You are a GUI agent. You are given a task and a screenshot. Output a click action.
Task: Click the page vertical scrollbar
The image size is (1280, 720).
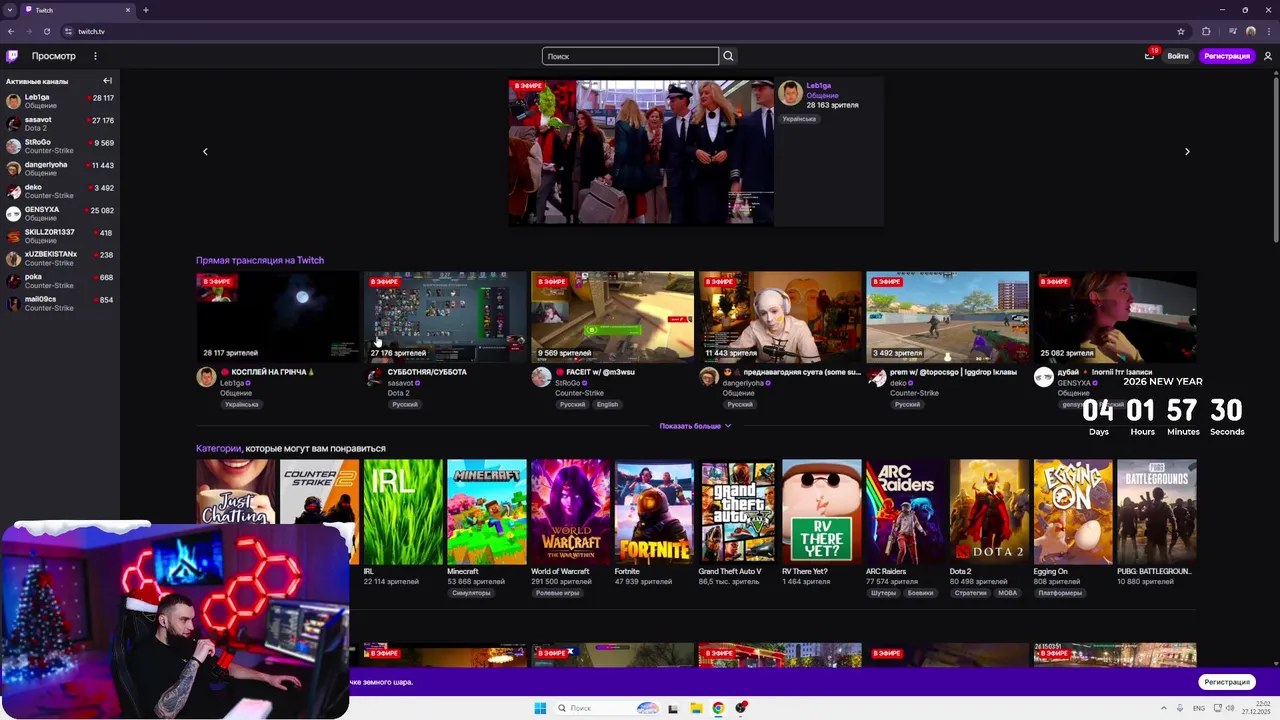coord(1276,160)
